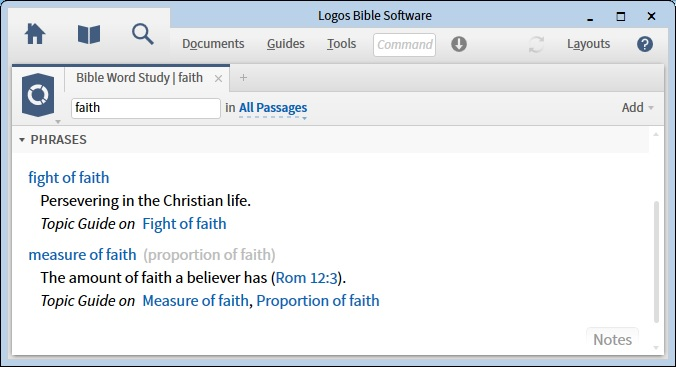Click the sync refresh icon
The image size is (676, 367).
[x=536, y=44]
